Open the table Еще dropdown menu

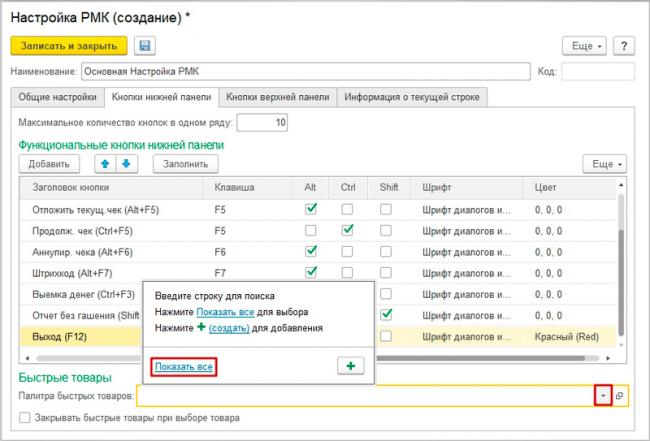[x=605, y=164]
